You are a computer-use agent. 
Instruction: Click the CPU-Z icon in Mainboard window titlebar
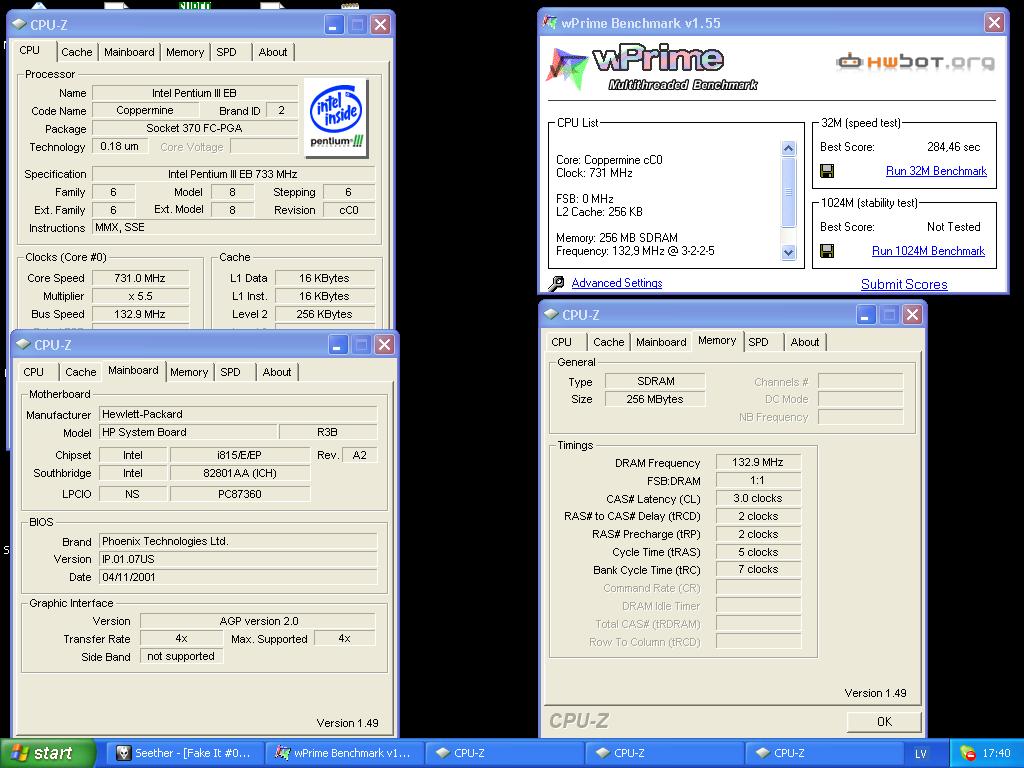click(x=24, y=344)
